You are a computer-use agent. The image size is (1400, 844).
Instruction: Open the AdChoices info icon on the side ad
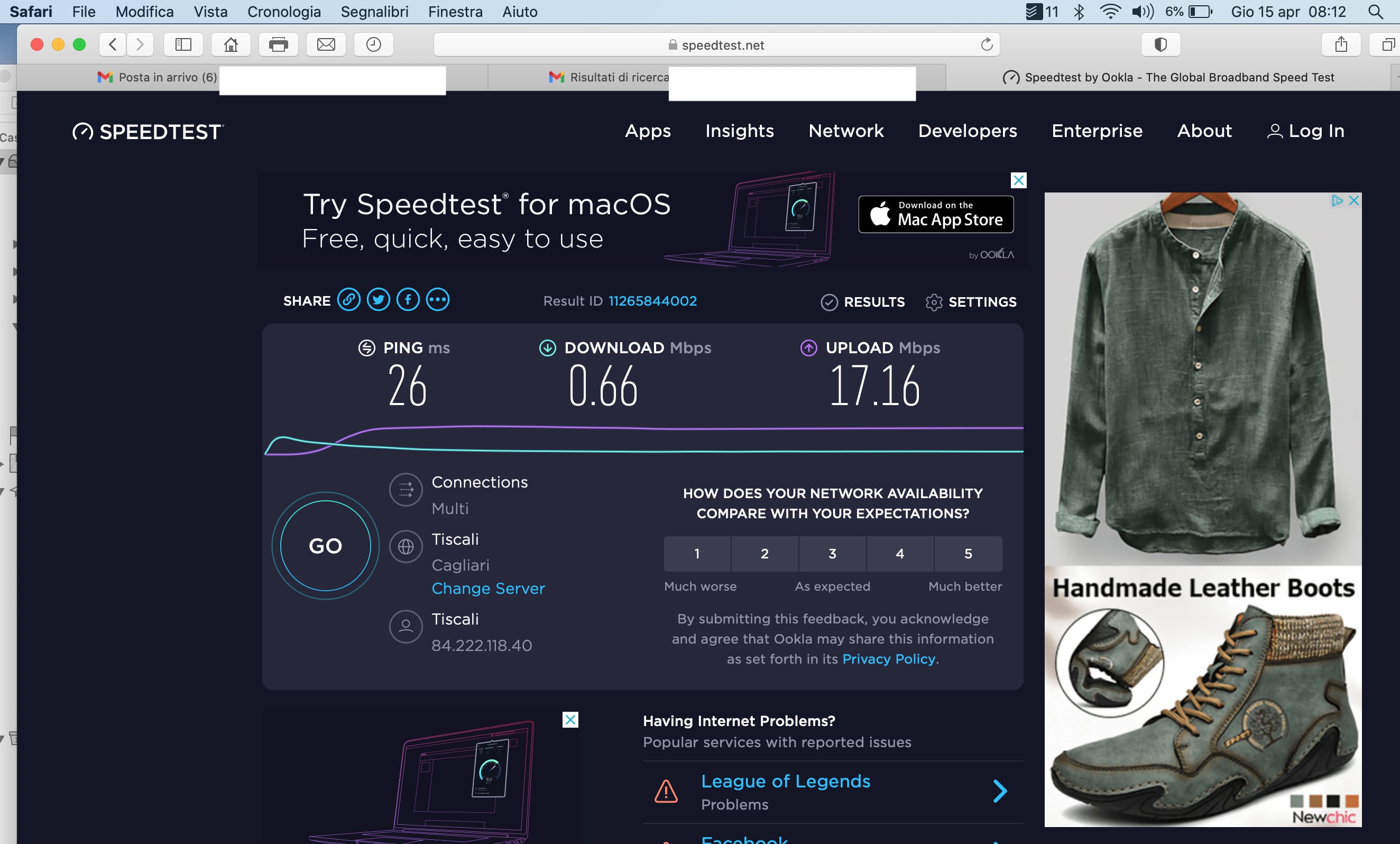(x=1338, y=200)
